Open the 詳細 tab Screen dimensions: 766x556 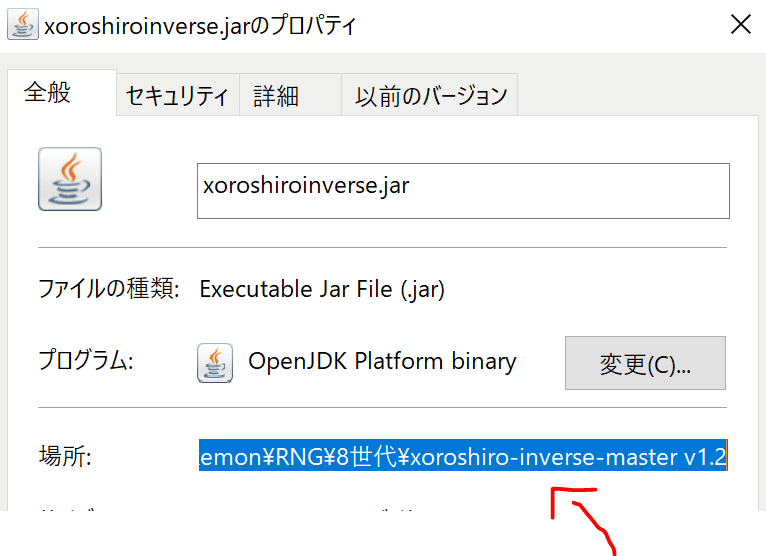click(x=290, y=95)
